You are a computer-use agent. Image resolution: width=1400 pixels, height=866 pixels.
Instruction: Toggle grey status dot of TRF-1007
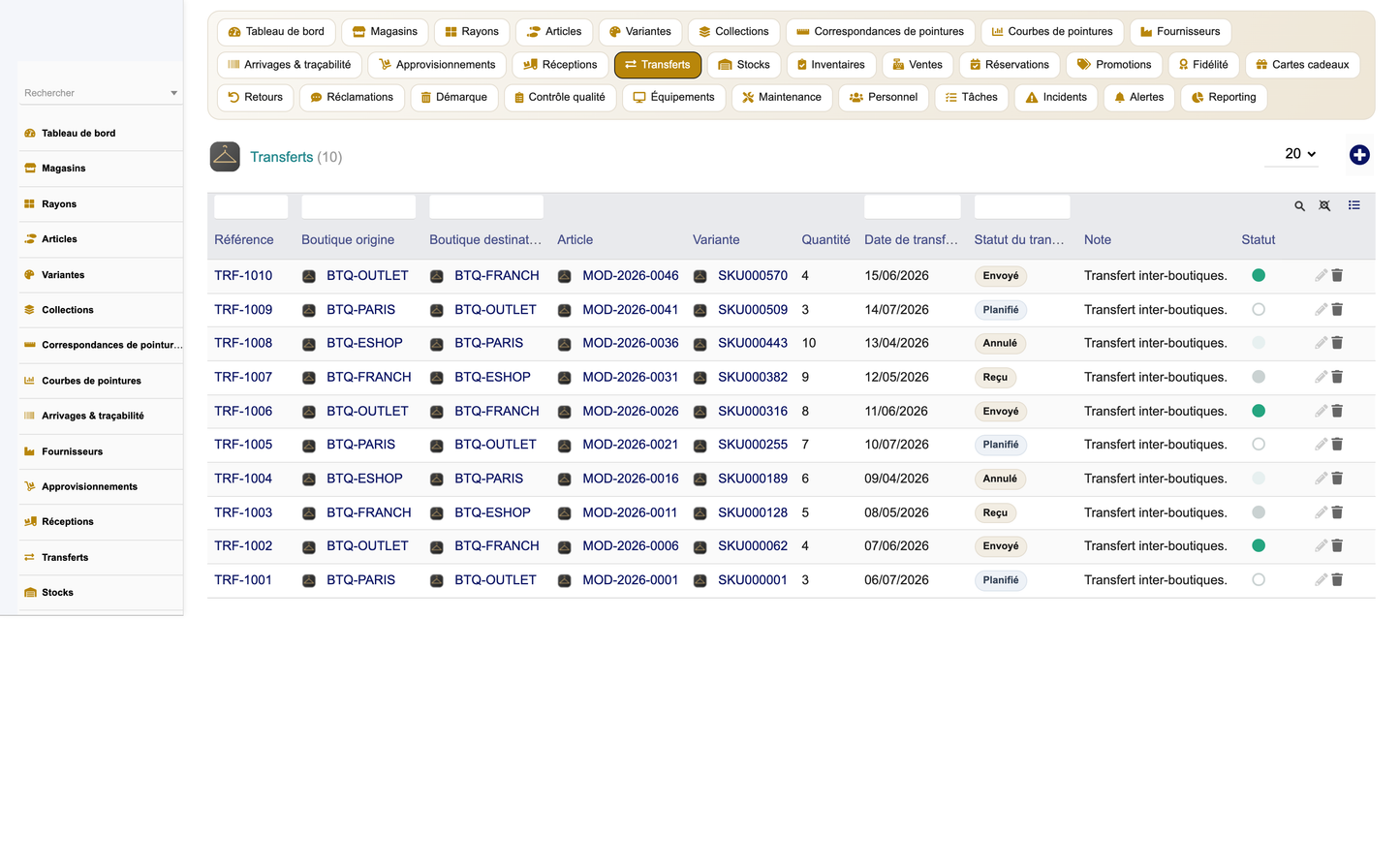pos(1259,377)
